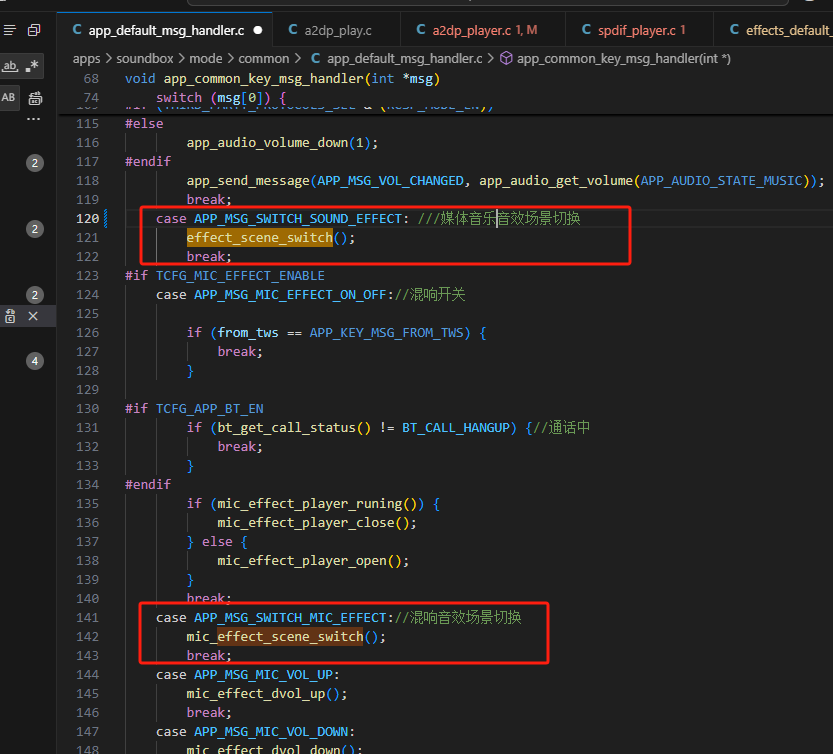
Task: Open the apps breadcrumb dropdown
Action: [87, 58]
